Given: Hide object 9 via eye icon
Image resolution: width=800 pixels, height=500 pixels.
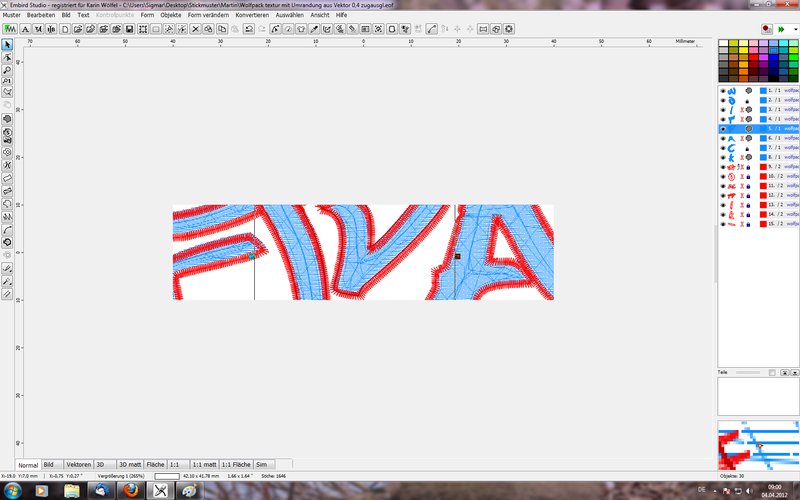Looking at the screenshot, I should tap(722, 167).
